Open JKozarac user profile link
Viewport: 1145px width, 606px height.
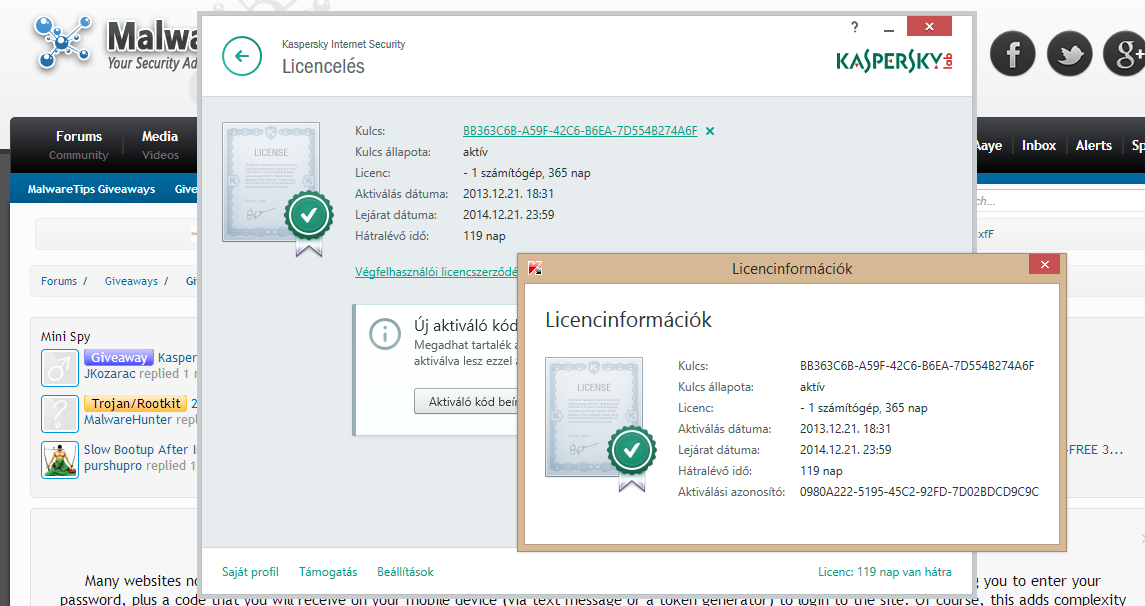(x=110, y=373)
